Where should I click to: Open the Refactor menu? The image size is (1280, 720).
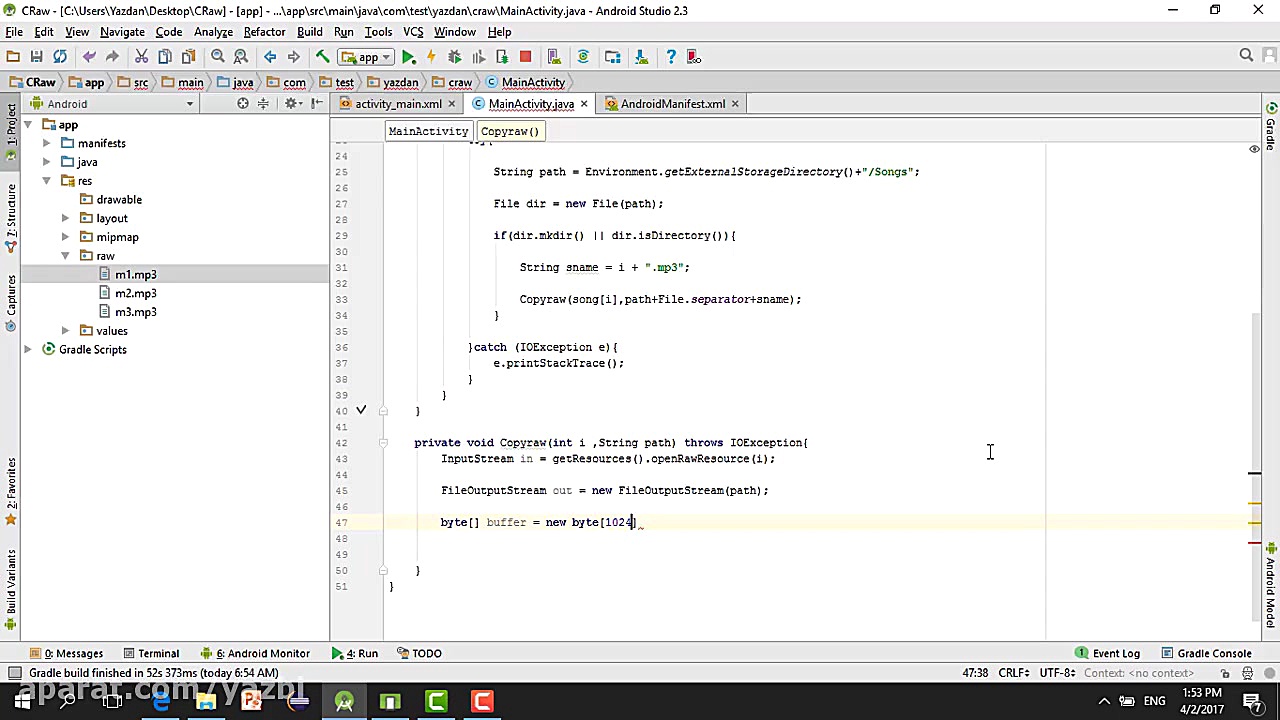(x=264, y=32)
